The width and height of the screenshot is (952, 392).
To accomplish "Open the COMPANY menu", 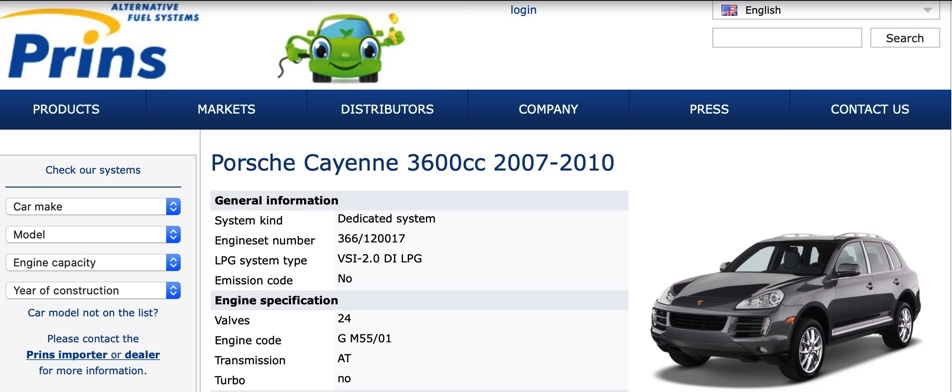I will (x=548, y=109).
